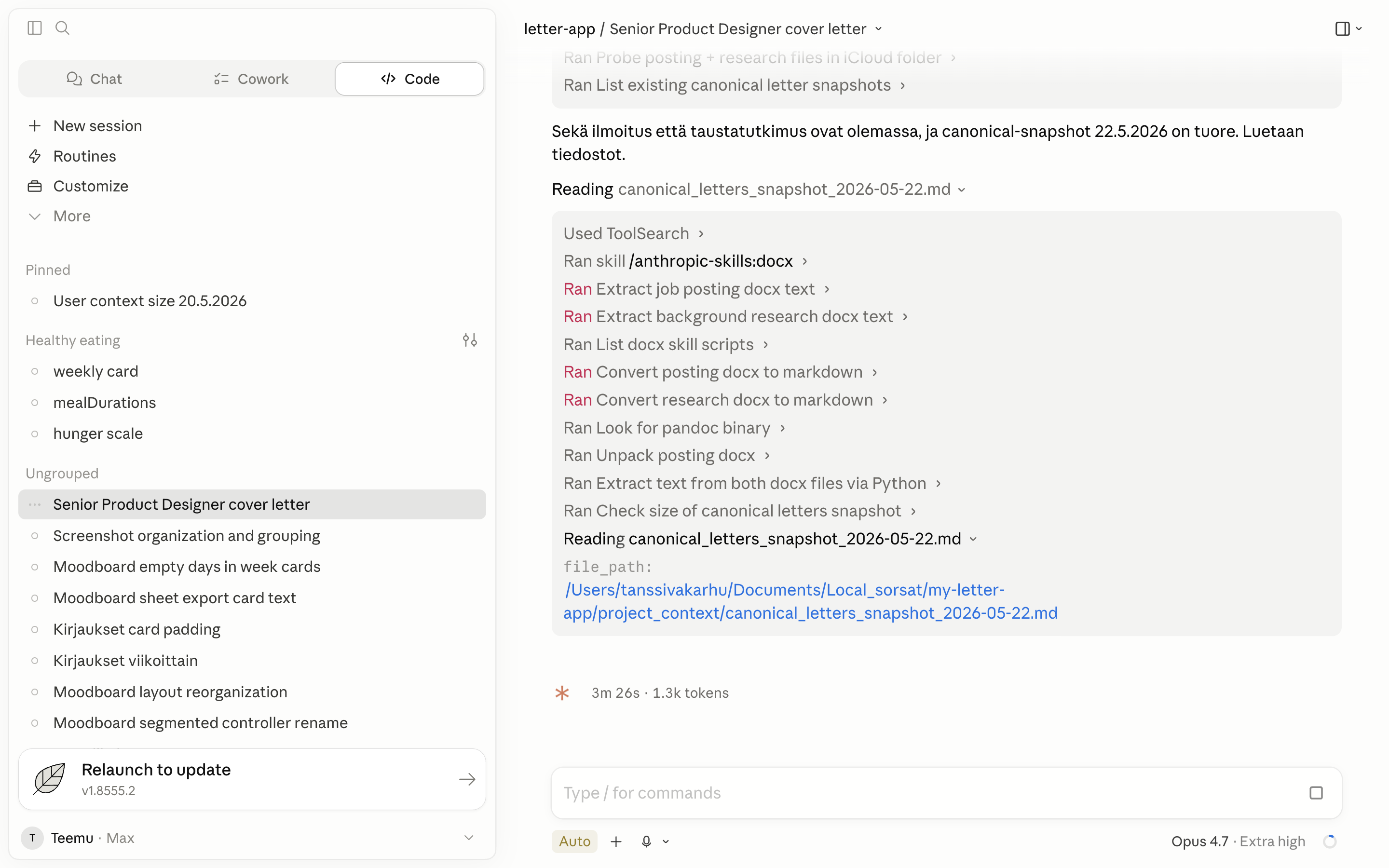Viewport: 1389px width, 868px height.
Task: Open the canonical_letters_snapshot file path link
Action: pos(810,601)
